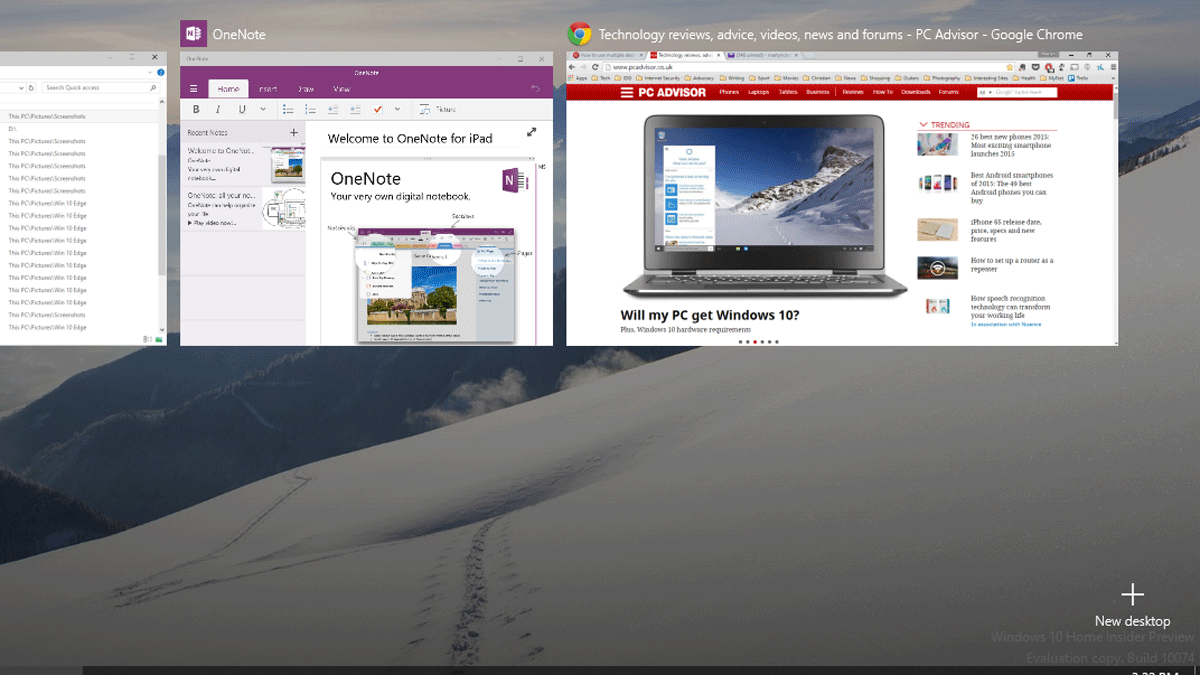The height and width of the screenshot is (675, 1200).
Task: Open '26 best new phones 2015' trending article
Action: point(1012,145)
